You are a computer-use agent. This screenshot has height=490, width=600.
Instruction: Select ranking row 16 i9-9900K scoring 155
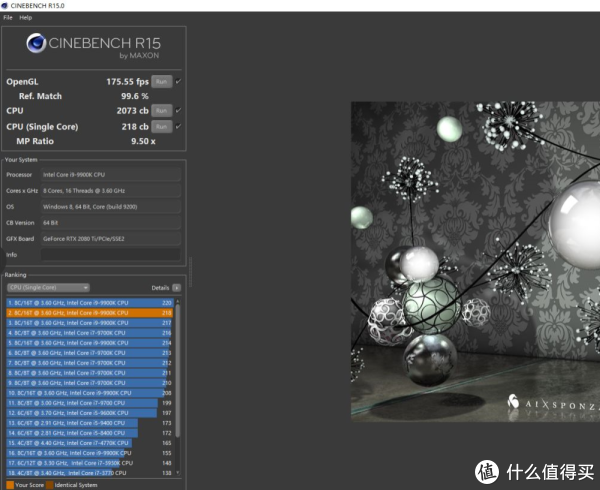pyautogui.click(x=90, y=453)
